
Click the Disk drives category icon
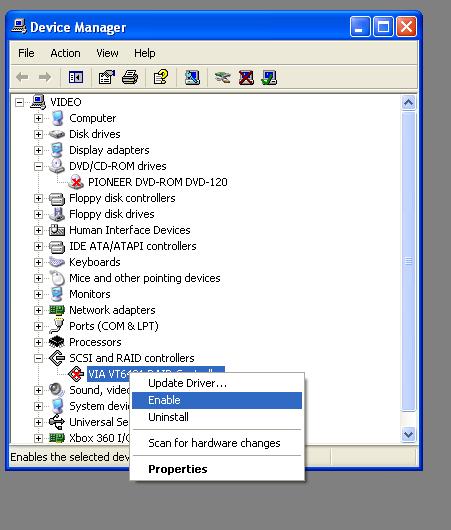point(57,134)
